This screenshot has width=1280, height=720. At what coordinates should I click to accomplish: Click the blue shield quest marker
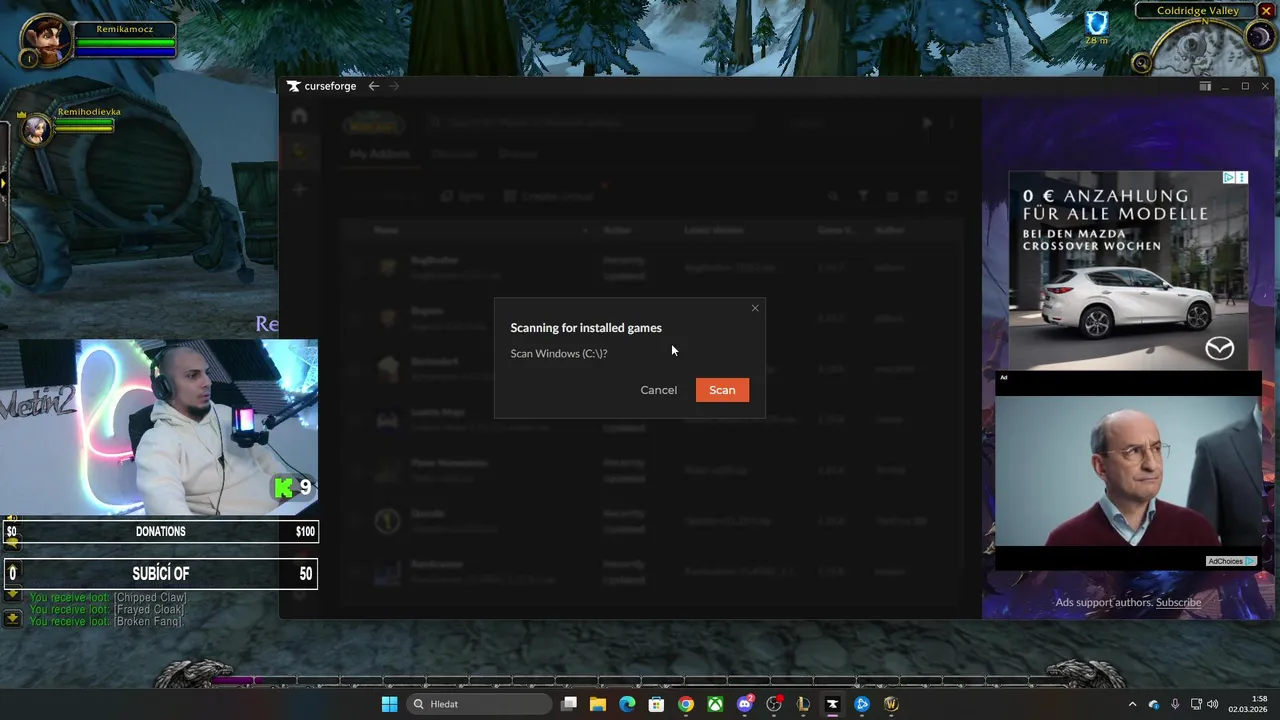[x=1097, y=23]
